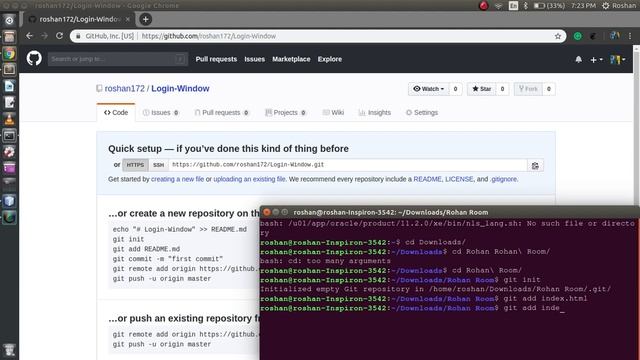
Task: Follow the creating a new file link
Action: pos(178,179)
